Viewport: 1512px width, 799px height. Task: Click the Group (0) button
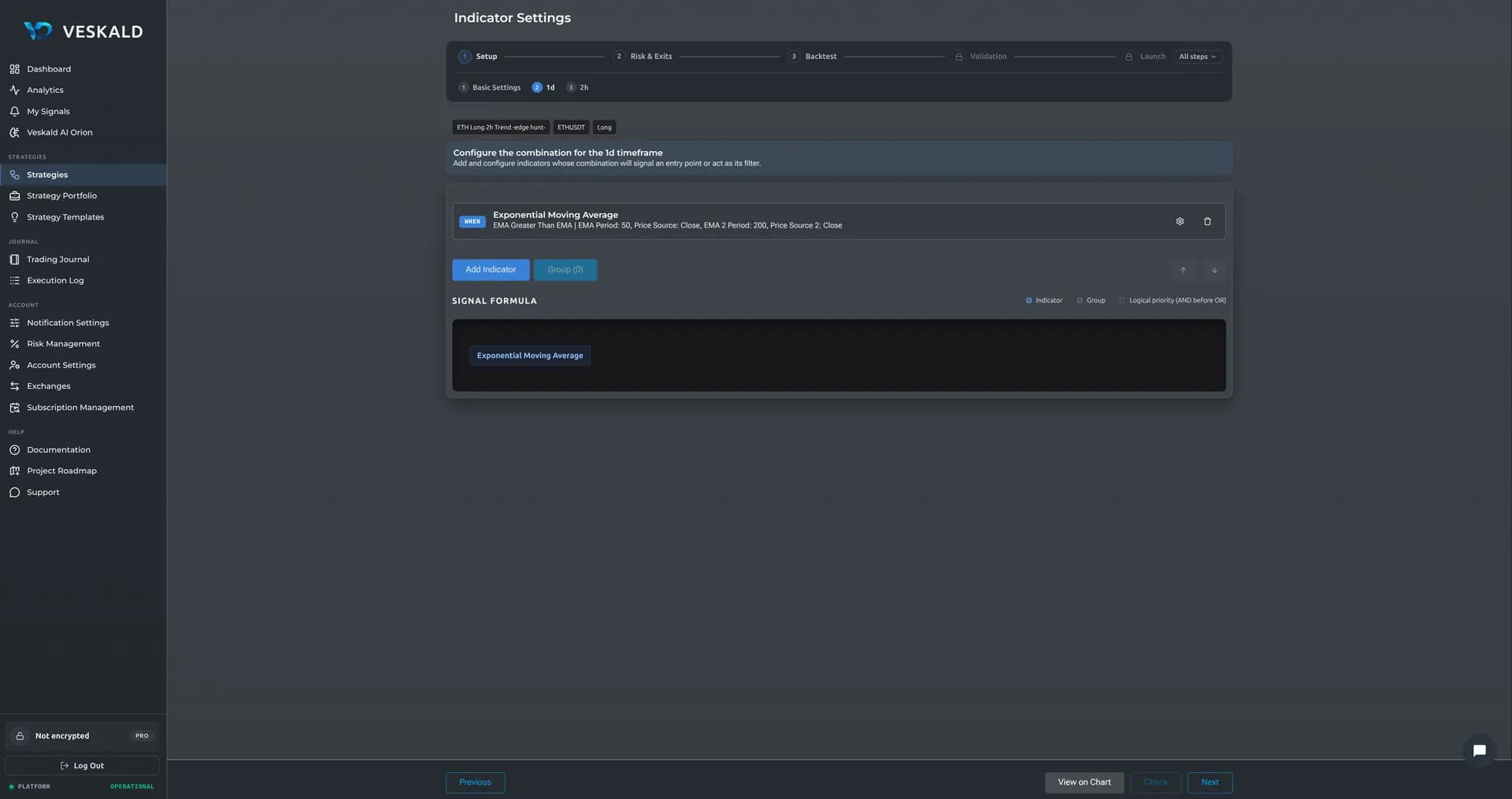(565, 270)
